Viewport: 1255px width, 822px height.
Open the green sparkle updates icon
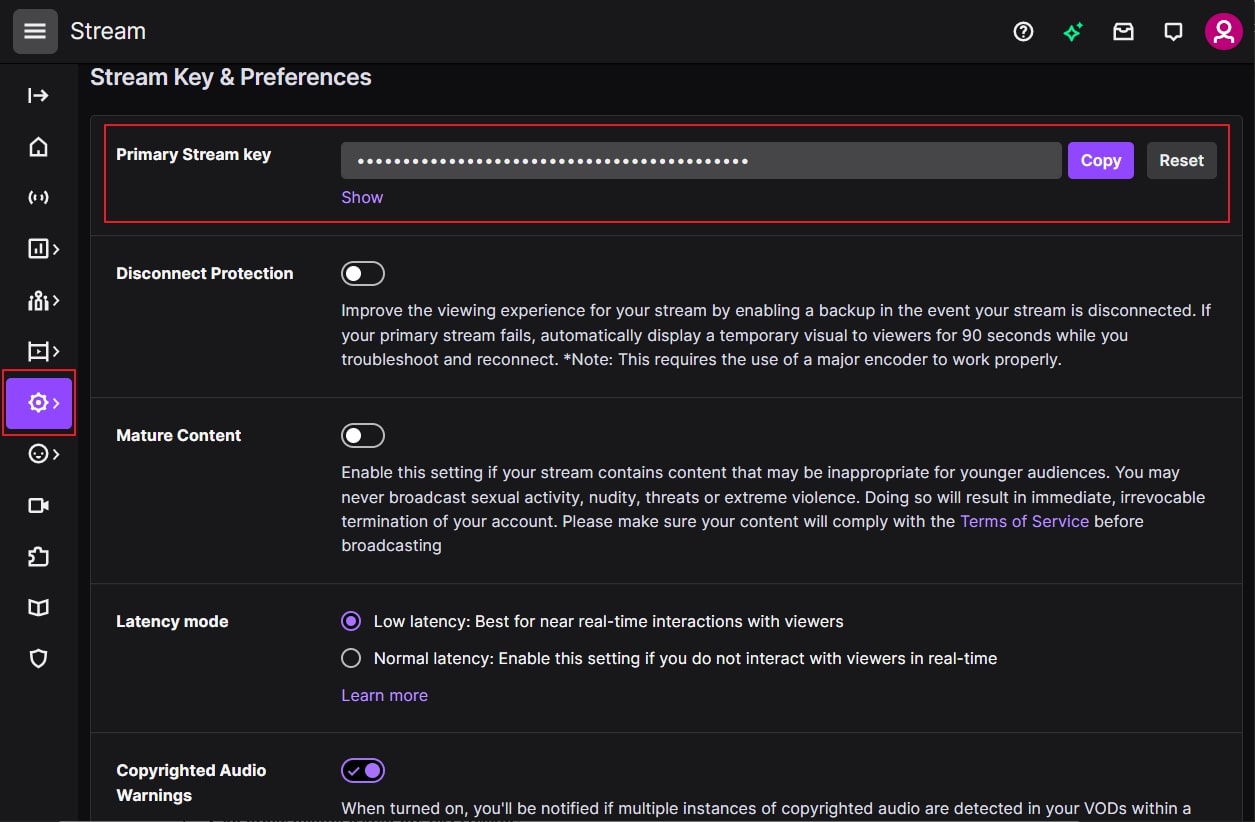[x=1073, y=32]
